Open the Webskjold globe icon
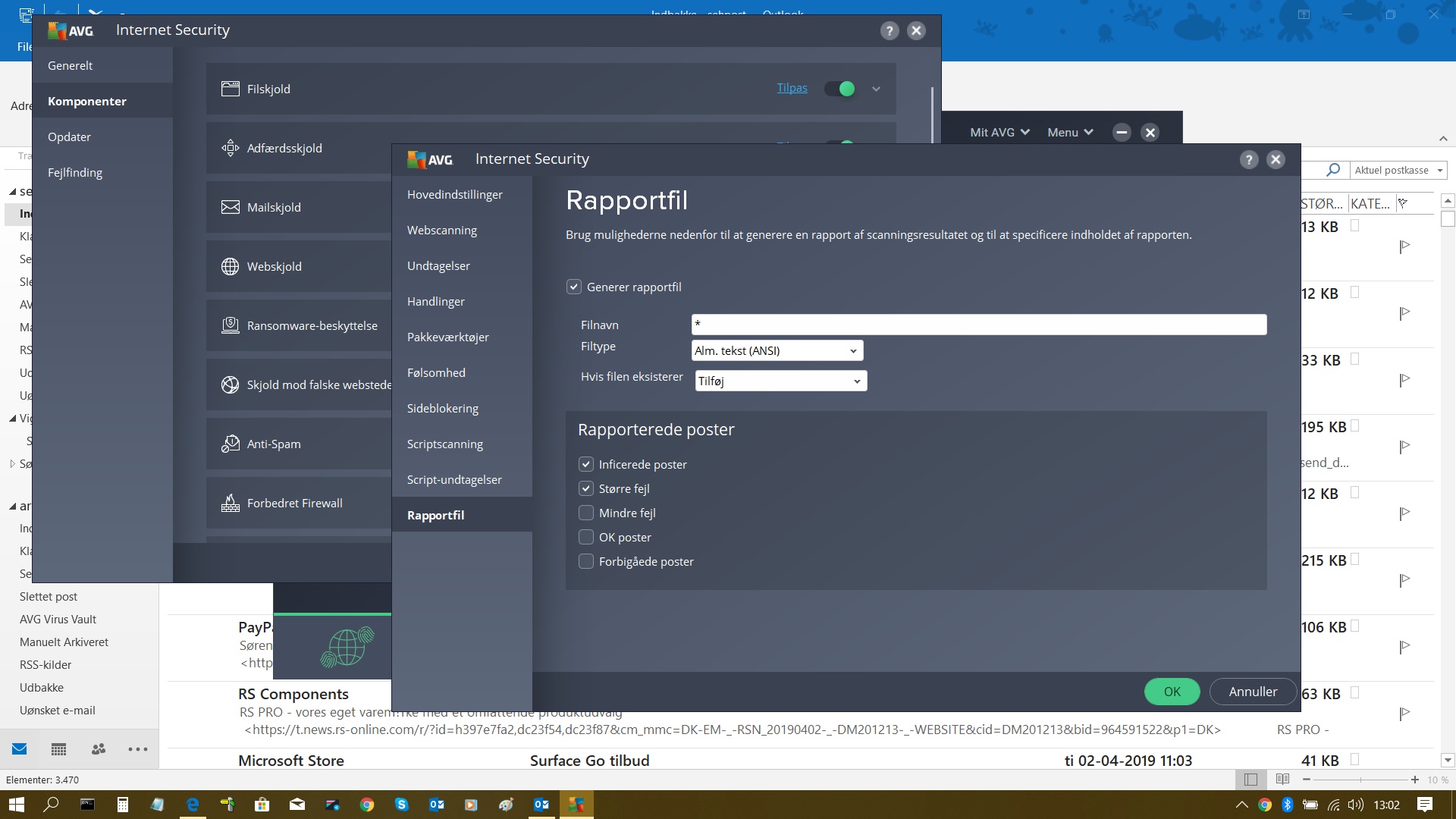 [x=231, y=266]
